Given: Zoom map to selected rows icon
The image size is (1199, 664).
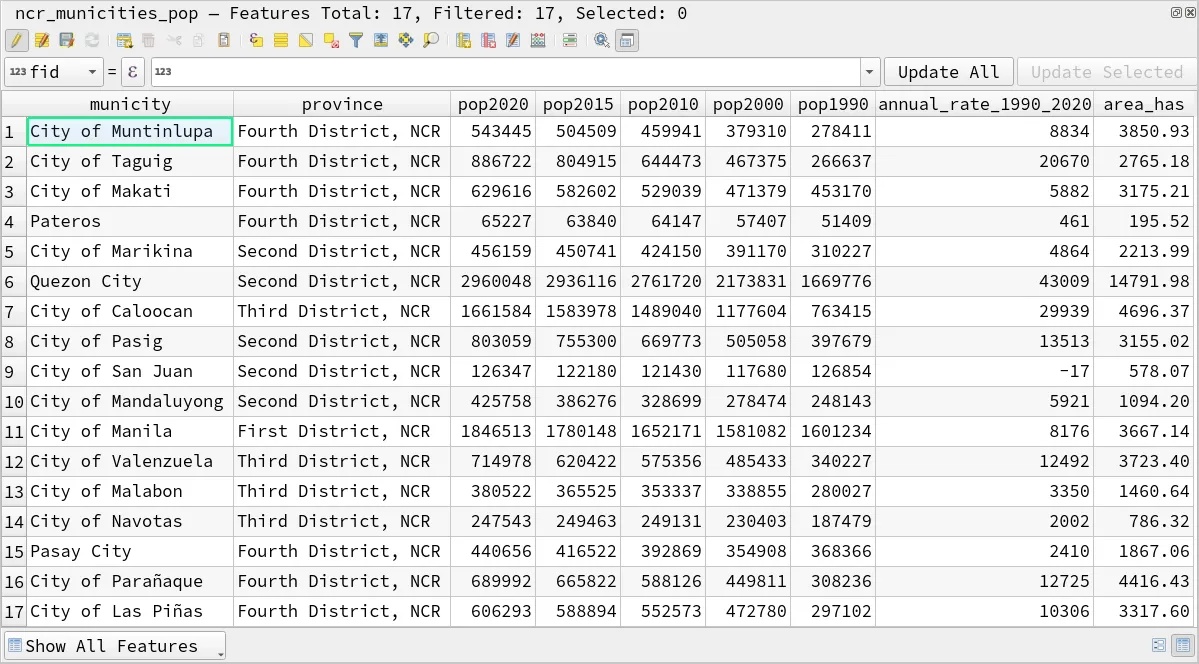Looking at the screenshot, I should tap(431, 41).
